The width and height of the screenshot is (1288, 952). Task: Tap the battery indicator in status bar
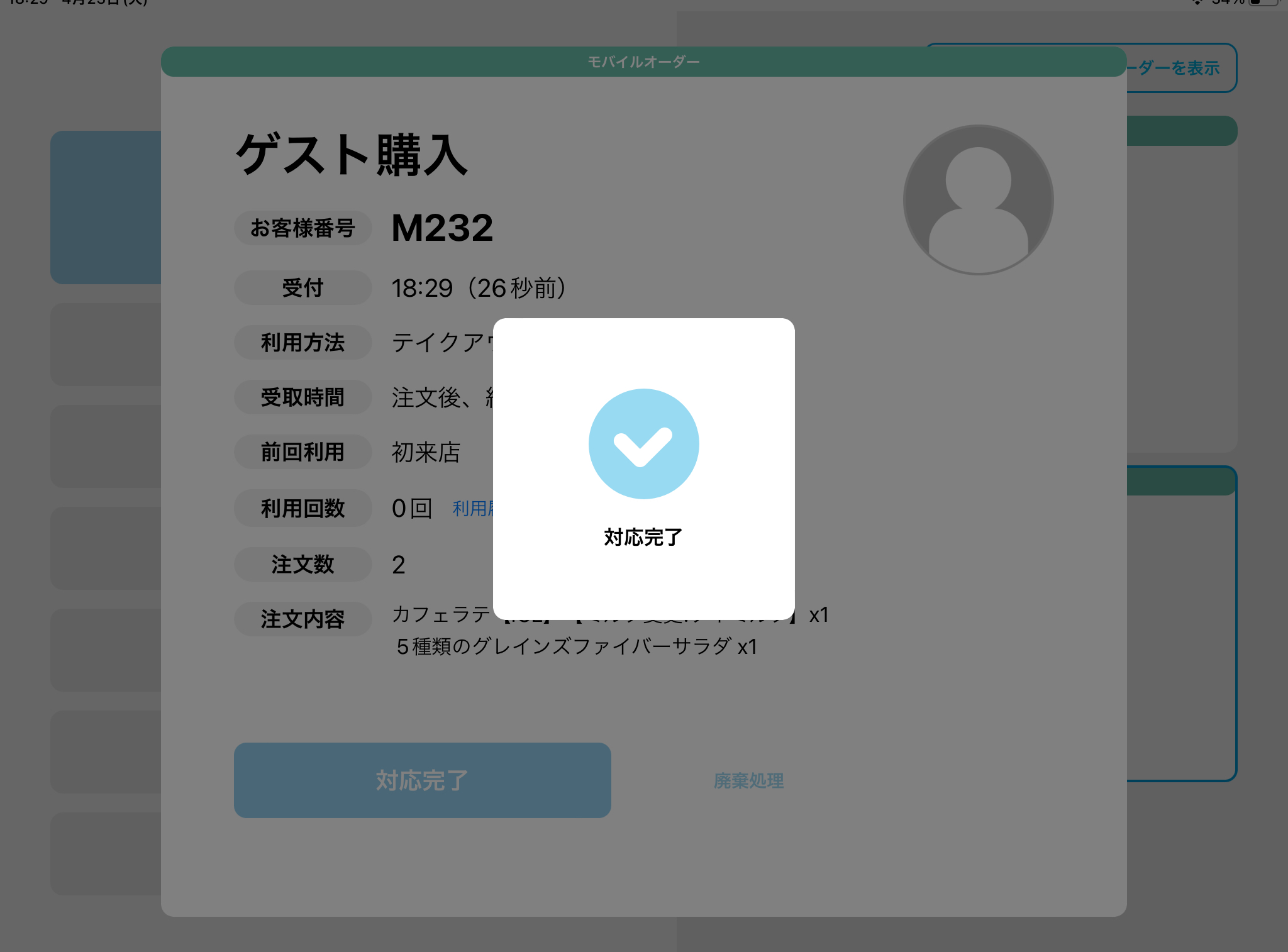tap(1264, 3)
